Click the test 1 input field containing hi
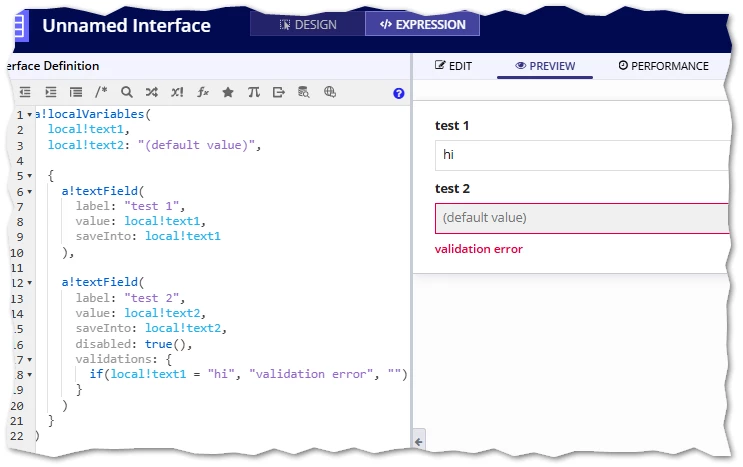This screenshot has height=467, width=743. [x=582, y=155]
